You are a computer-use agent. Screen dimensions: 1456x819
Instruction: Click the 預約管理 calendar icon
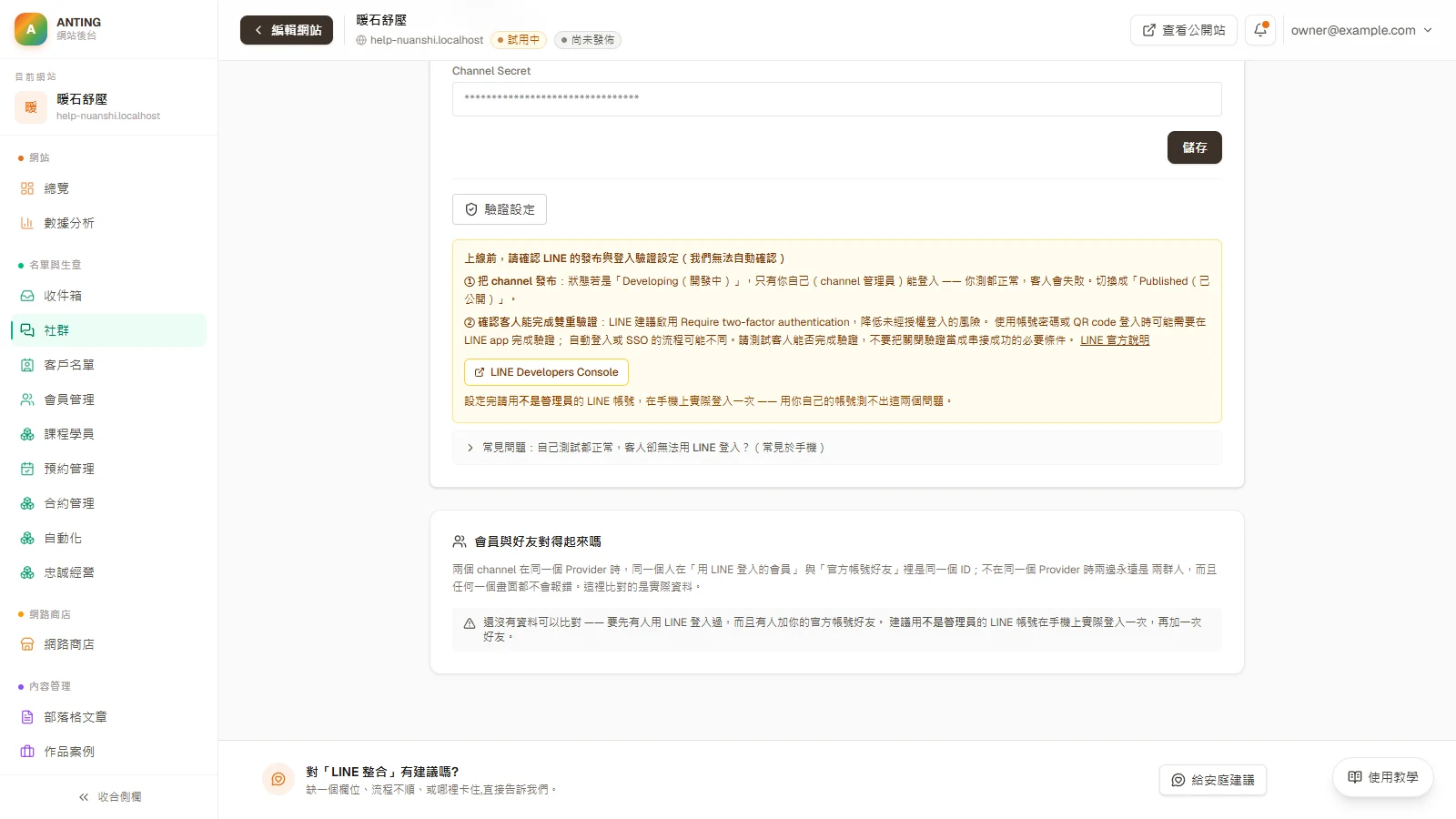pyautogui.click(x=27, y=469)
